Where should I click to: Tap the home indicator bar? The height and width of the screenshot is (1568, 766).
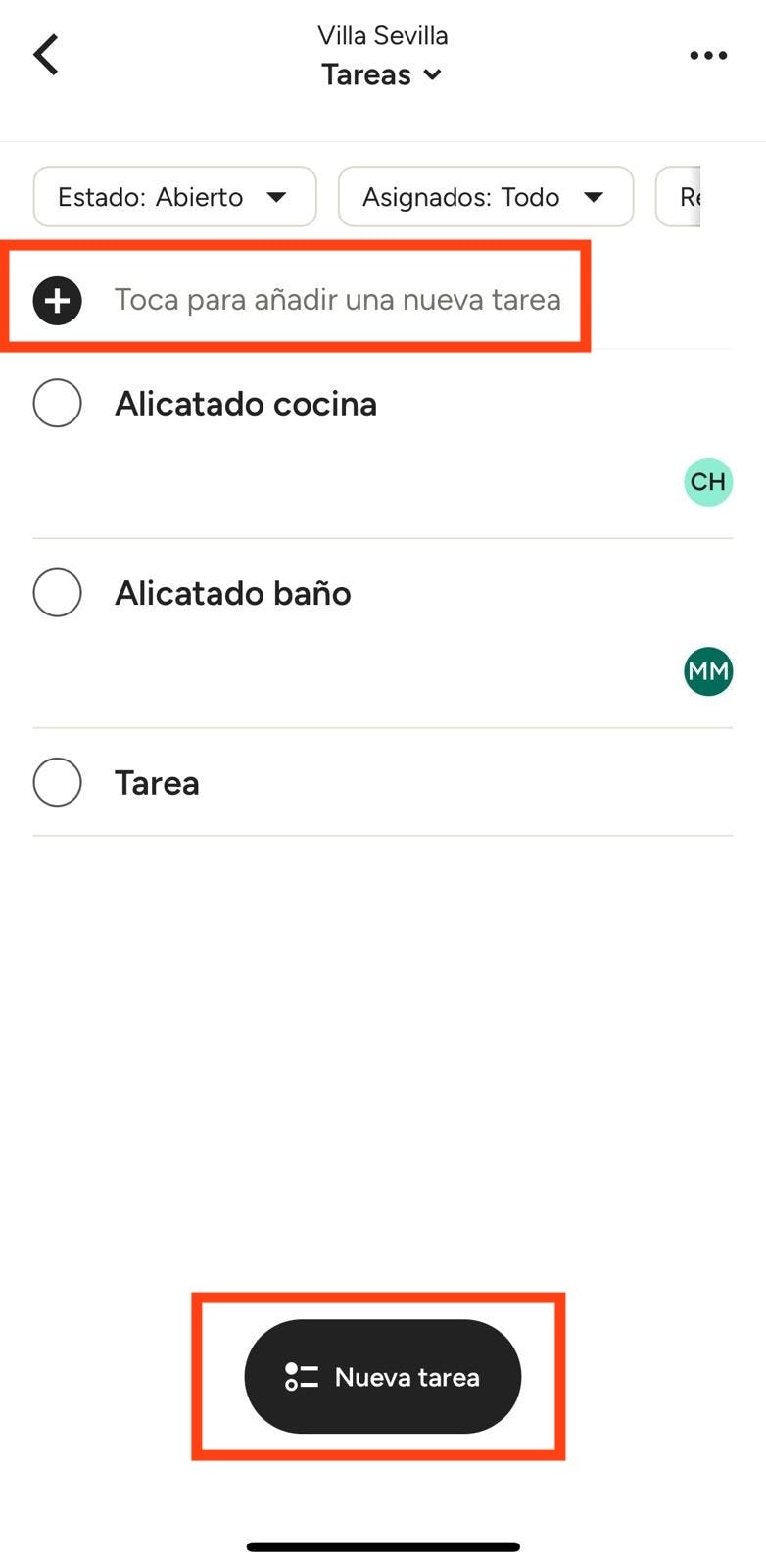[382, 1547]
